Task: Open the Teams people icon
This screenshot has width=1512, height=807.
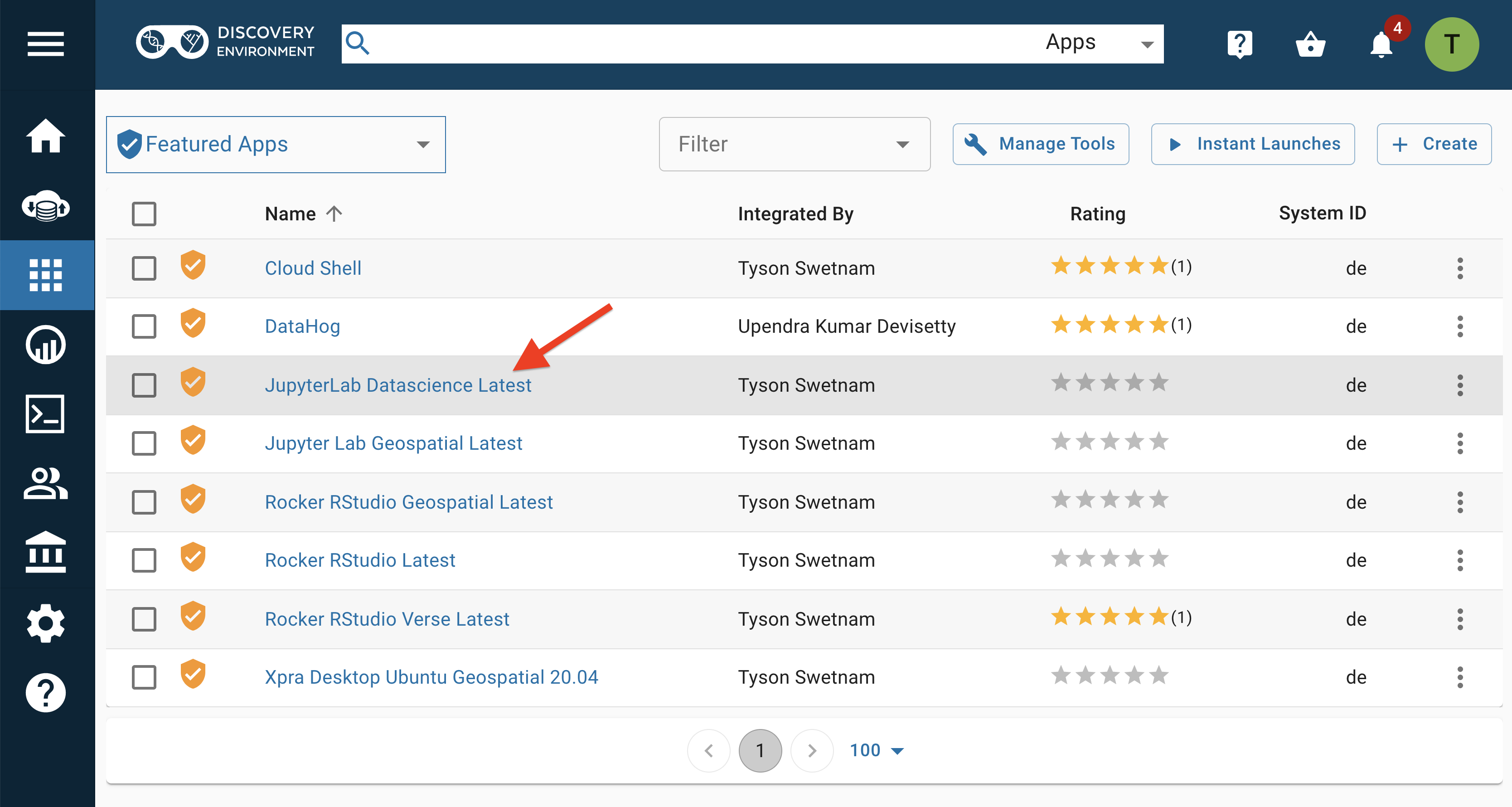Action: tap(45, 483)
